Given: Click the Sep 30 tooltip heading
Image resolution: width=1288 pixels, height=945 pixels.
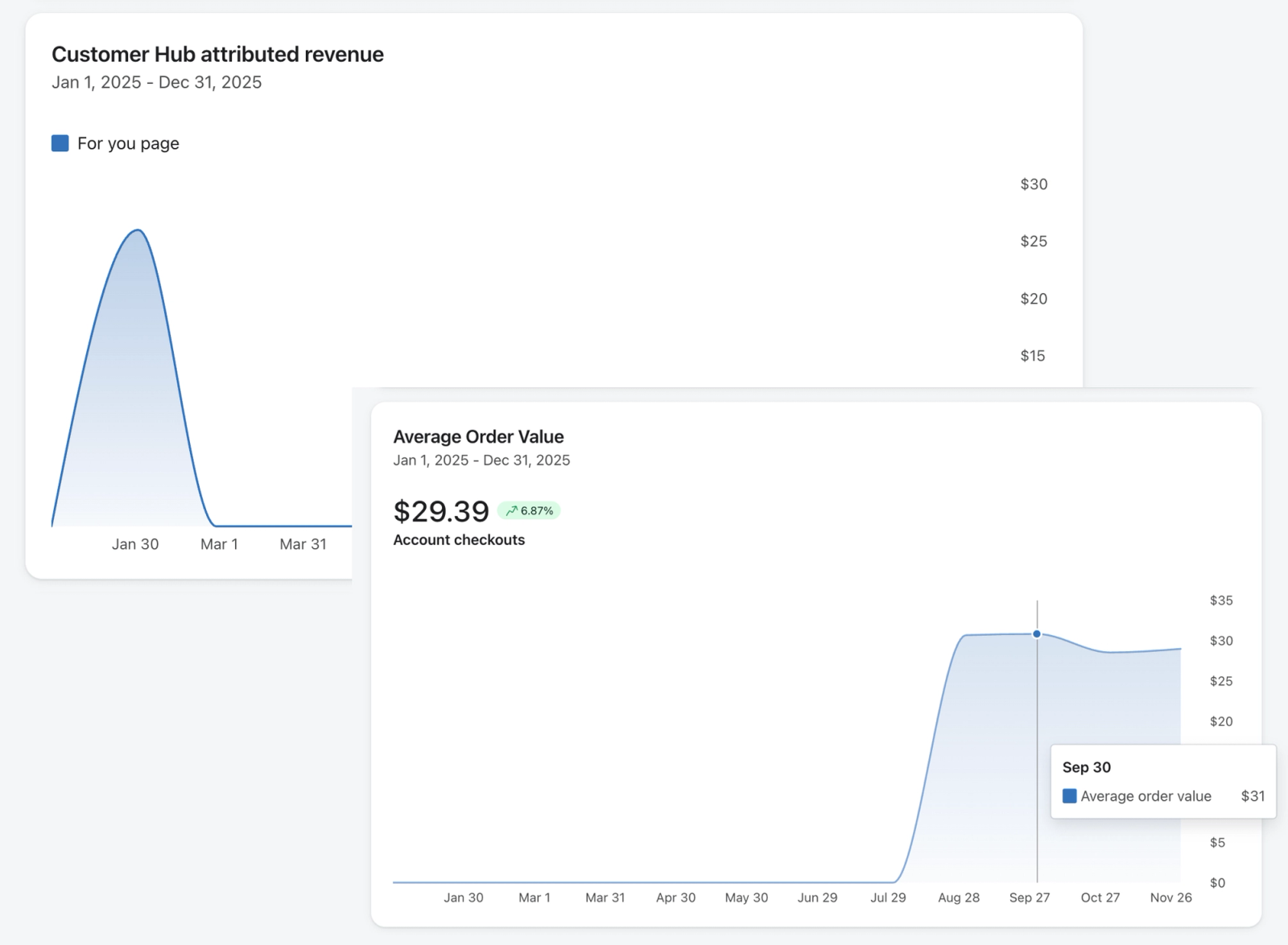Looking at the screenshot, I should tap(1087, 767).
